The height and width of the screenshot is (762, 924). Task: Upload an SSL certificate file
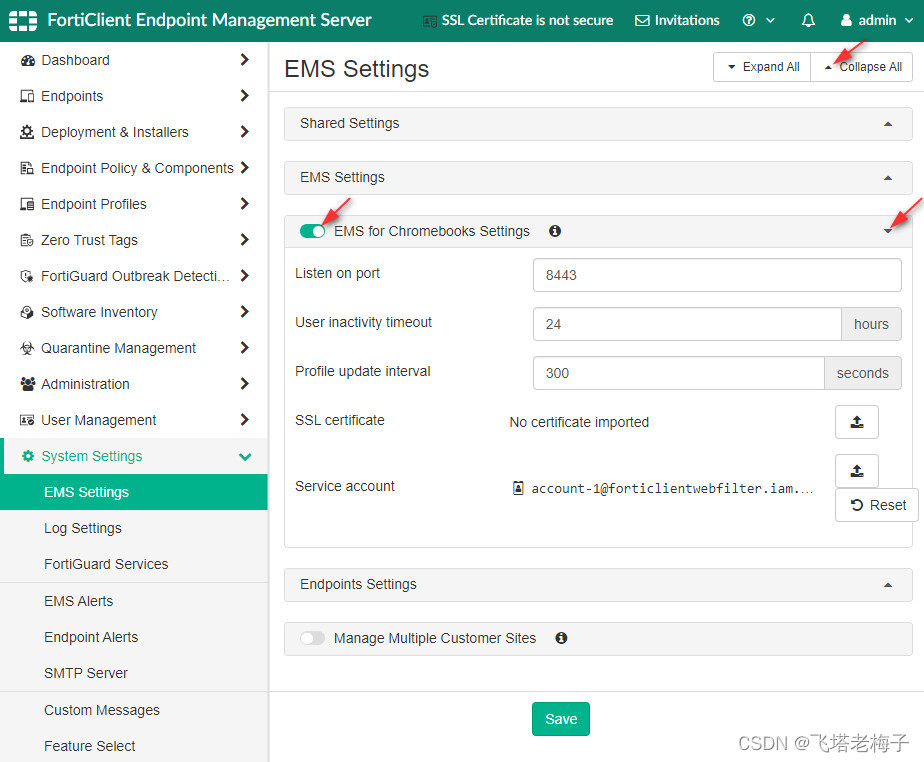click(x=857, y=422)
